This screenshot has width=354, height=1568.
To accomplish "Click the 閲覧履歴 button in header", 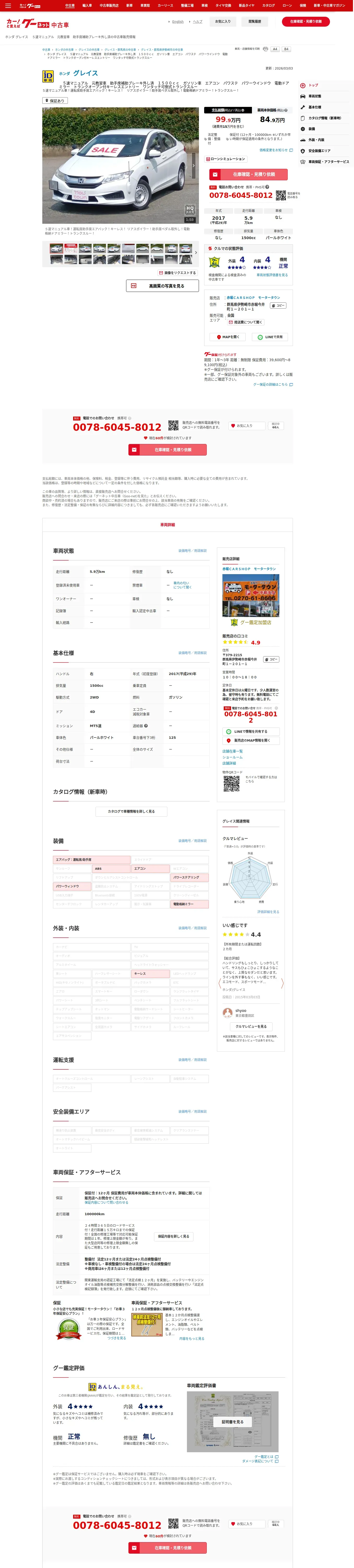I will point(255,21).
